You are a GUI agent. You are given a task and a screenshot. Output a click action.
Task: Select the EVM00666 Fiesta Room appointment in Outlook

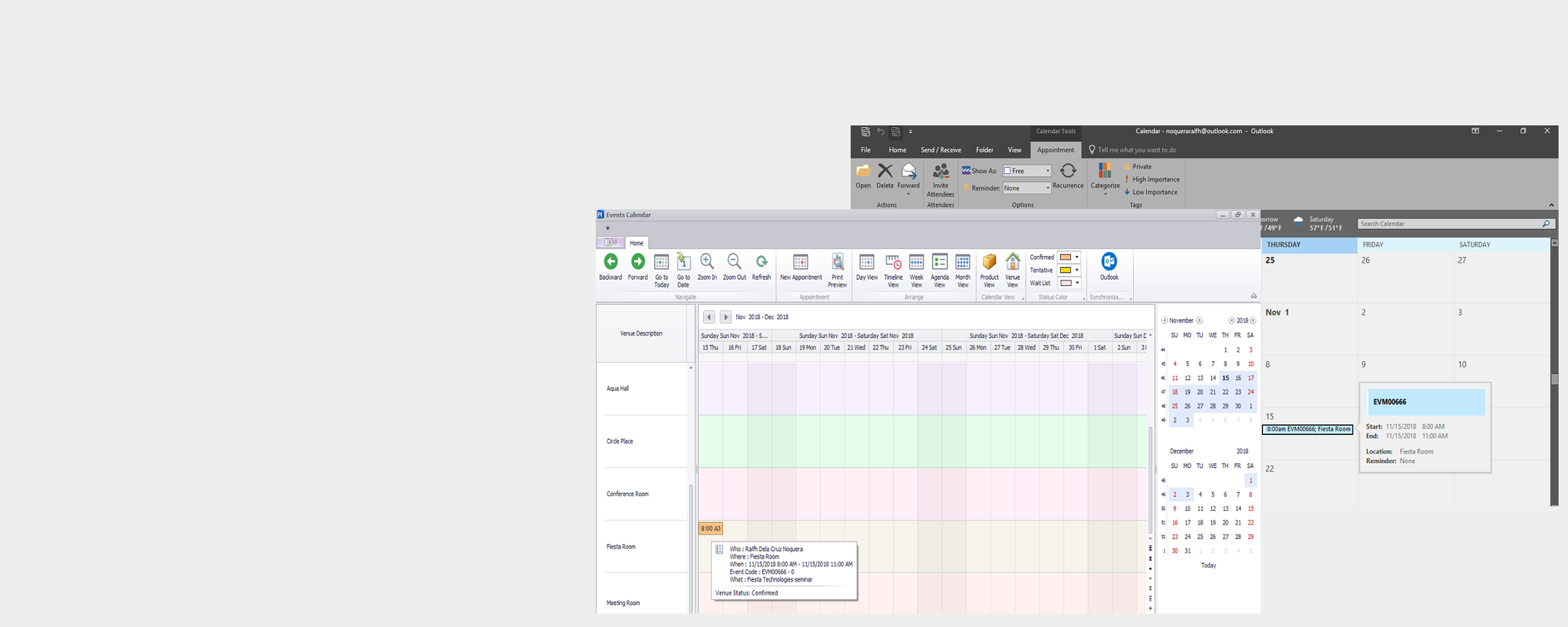tap(1308, 429)
